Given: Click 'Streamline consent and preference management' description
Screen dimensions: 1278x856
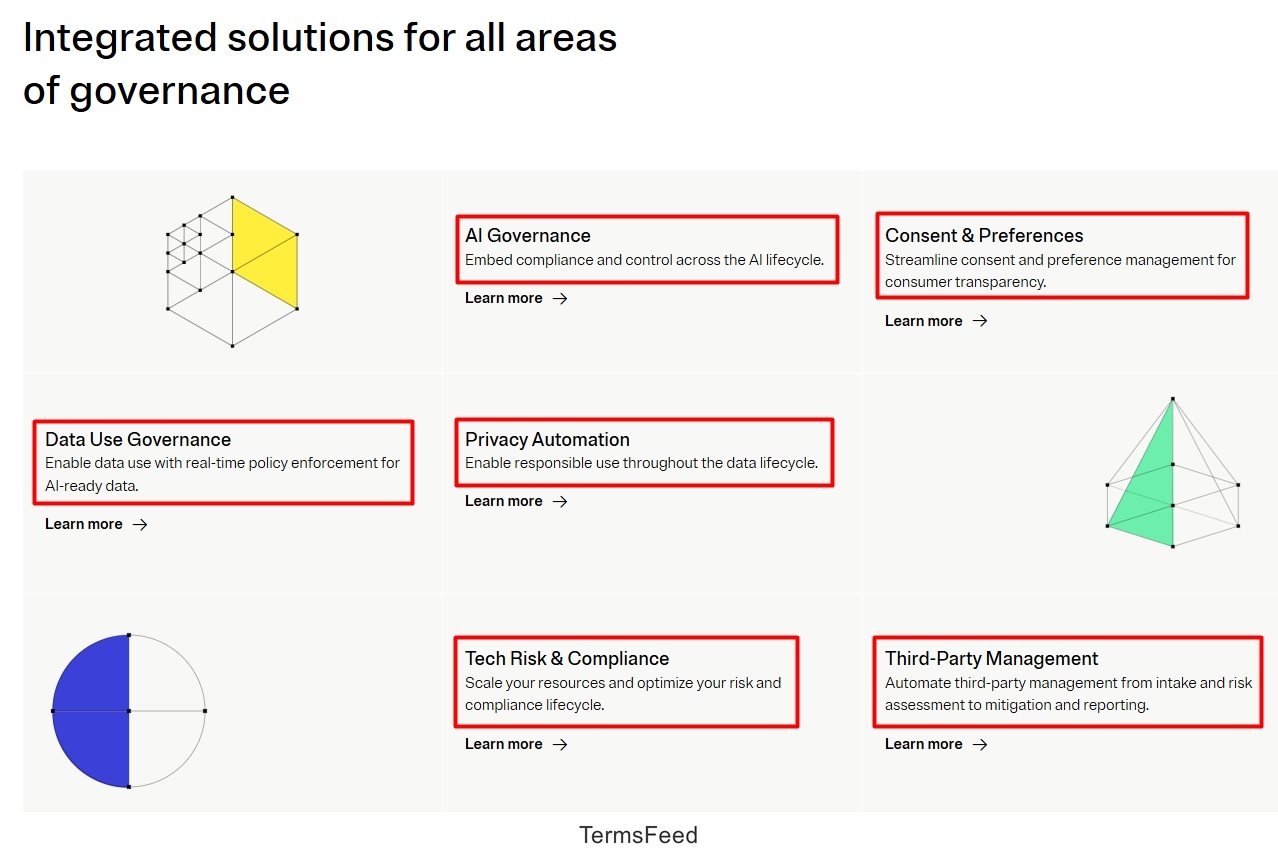Looking at the screenshot, I should (x=1060, y=271).
